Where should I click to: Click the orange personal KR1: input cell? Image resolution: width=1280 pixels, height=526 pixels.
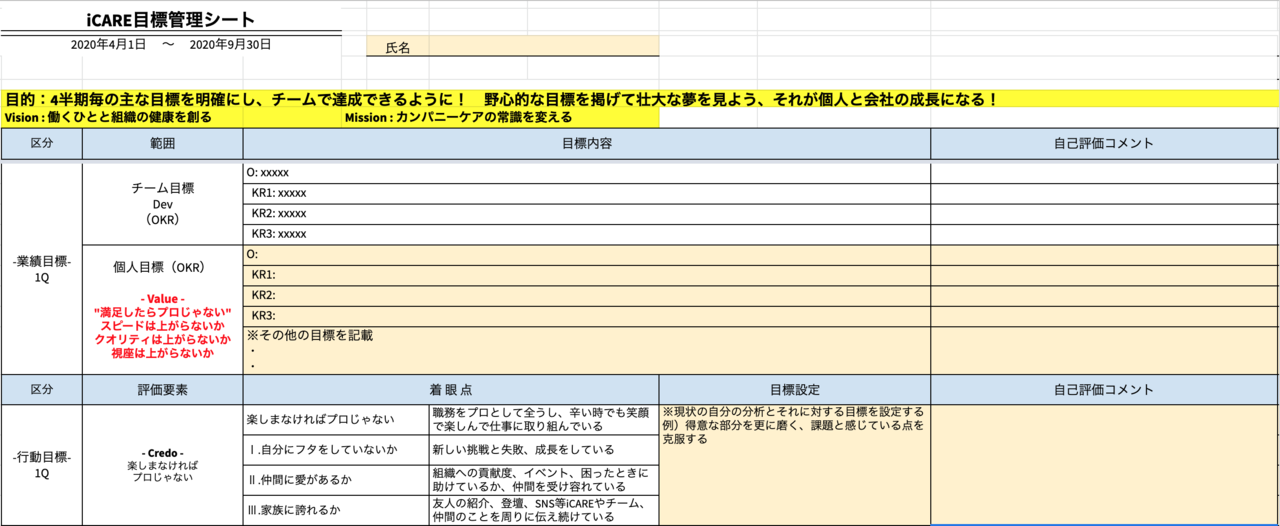coord(587,275)
